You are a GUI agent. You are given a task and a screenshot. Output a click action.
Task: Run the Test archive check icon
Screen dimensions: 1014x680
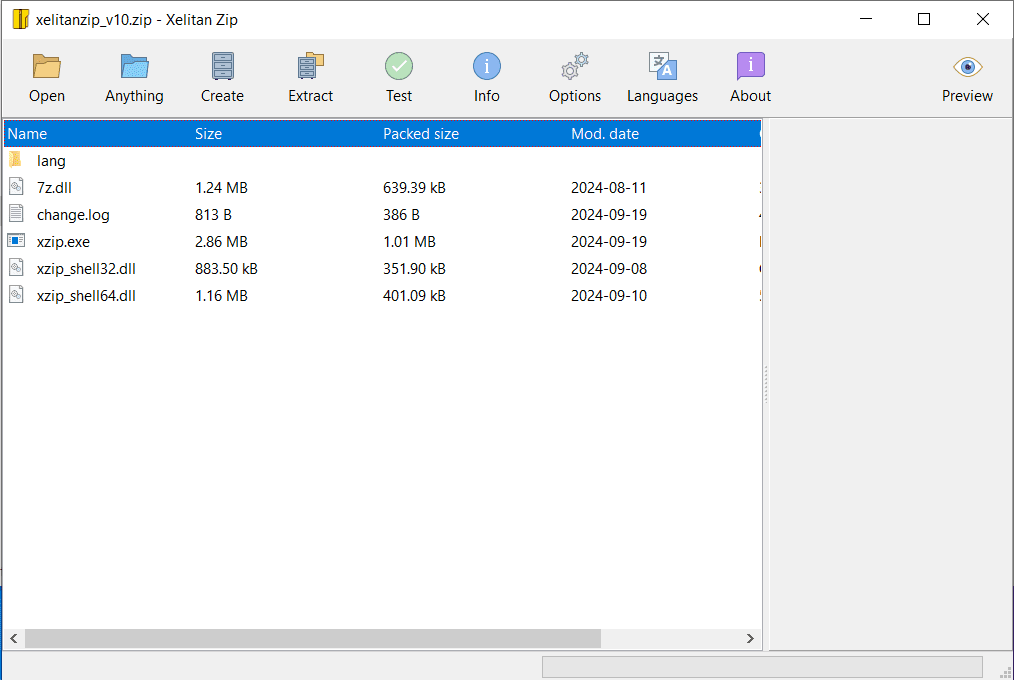(x=399, y=66)
